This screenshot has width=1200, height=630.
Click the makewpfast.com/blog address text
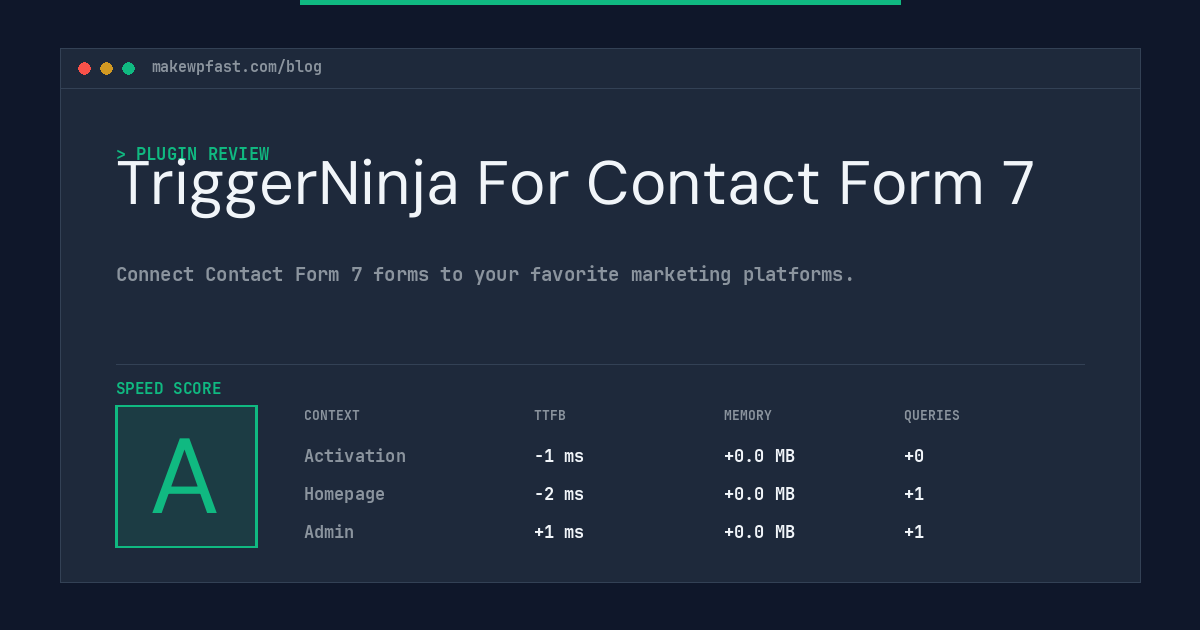(237, 67)
